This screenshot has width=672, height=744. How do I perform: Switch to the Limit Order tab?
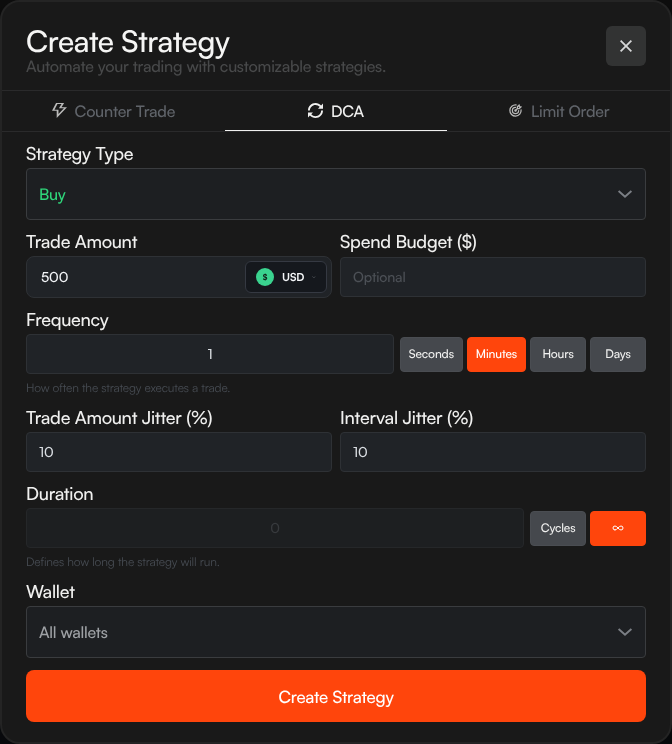[x=558, y=111]
